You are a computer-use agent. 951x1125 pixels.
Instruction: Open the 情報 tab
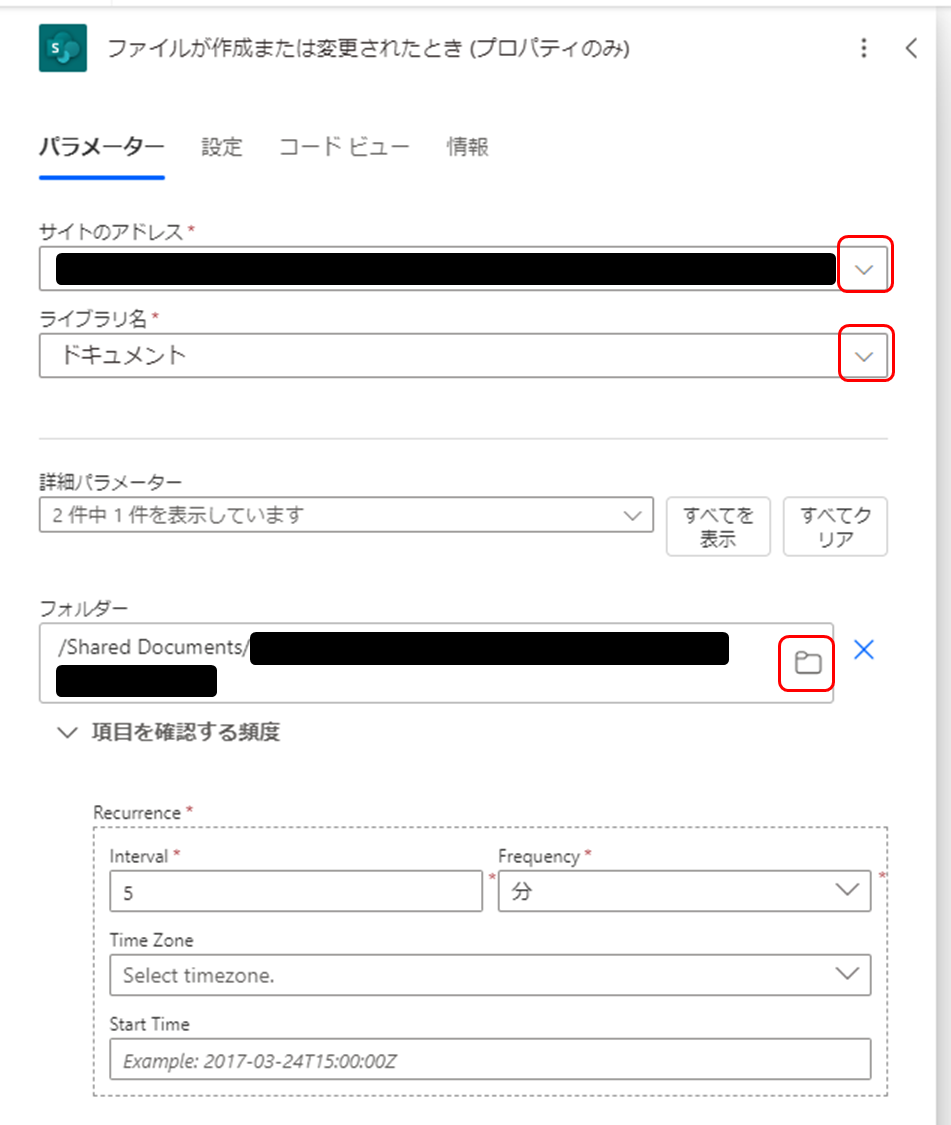coord(467,147)
